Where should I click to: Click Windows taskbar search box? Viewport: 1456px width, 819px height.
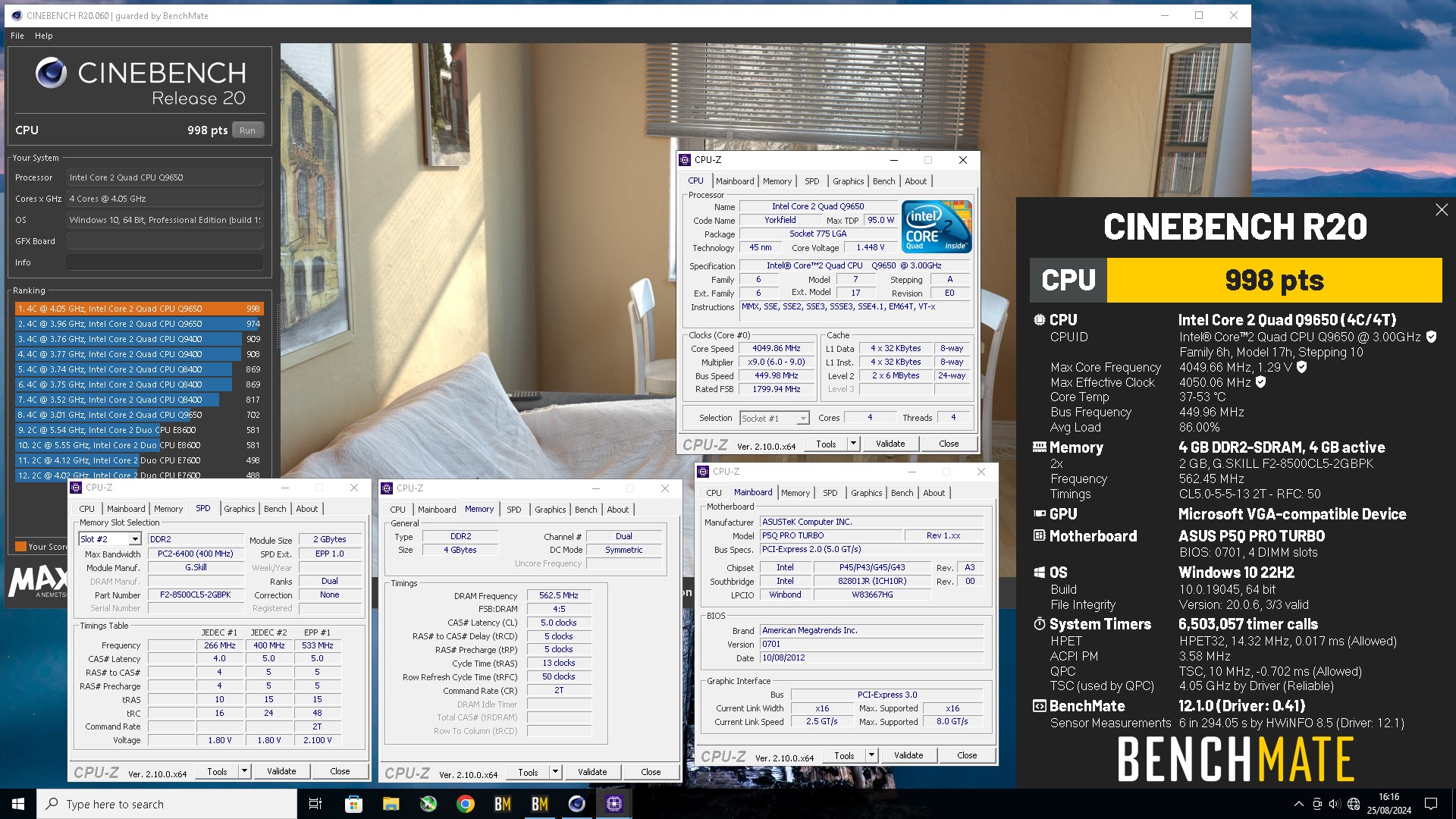(167, 804)
